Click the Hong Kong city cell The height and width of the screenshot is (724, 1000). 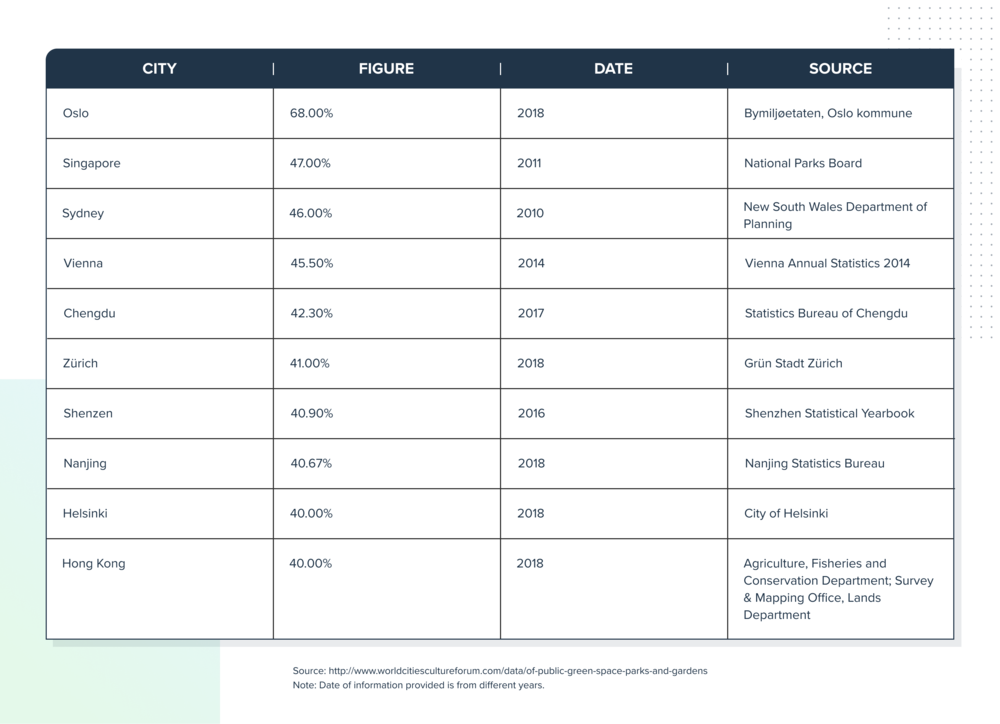click(x=94, y=563)
